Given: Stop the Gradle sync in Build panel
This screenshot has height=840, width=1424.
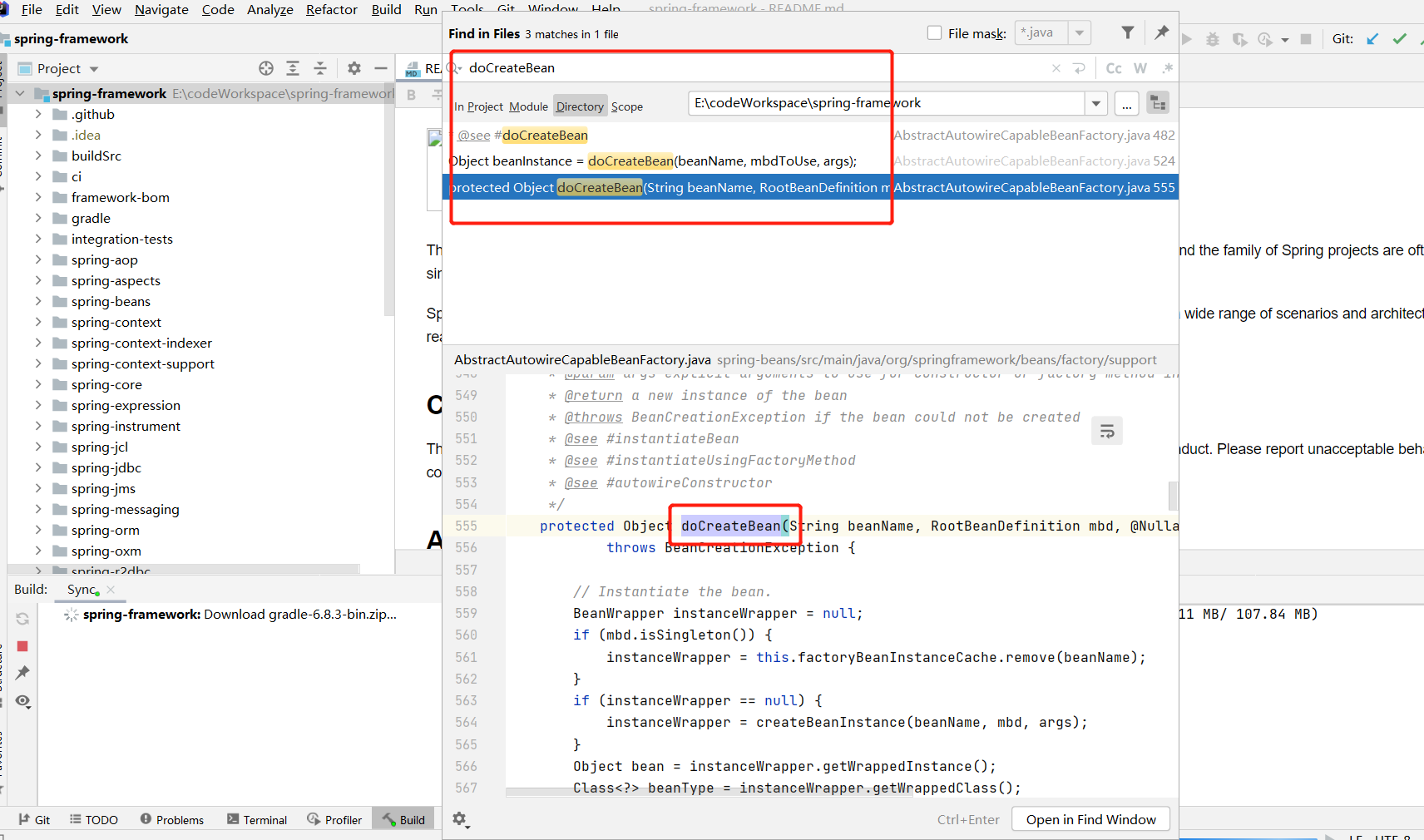Looking at the screenshot, I should [x=22, y=646].
